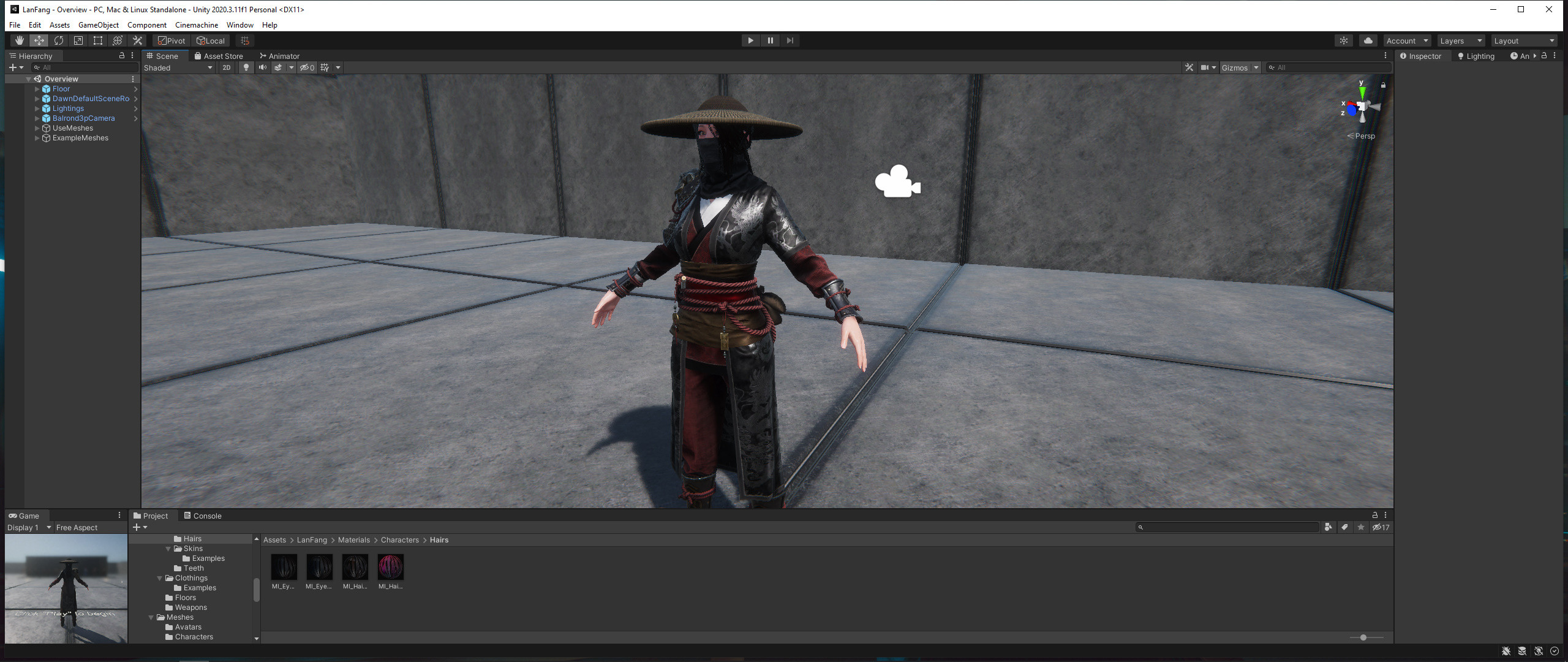Select the Move tool
The width and height of the screenshot is (1568, 662).
39,40
